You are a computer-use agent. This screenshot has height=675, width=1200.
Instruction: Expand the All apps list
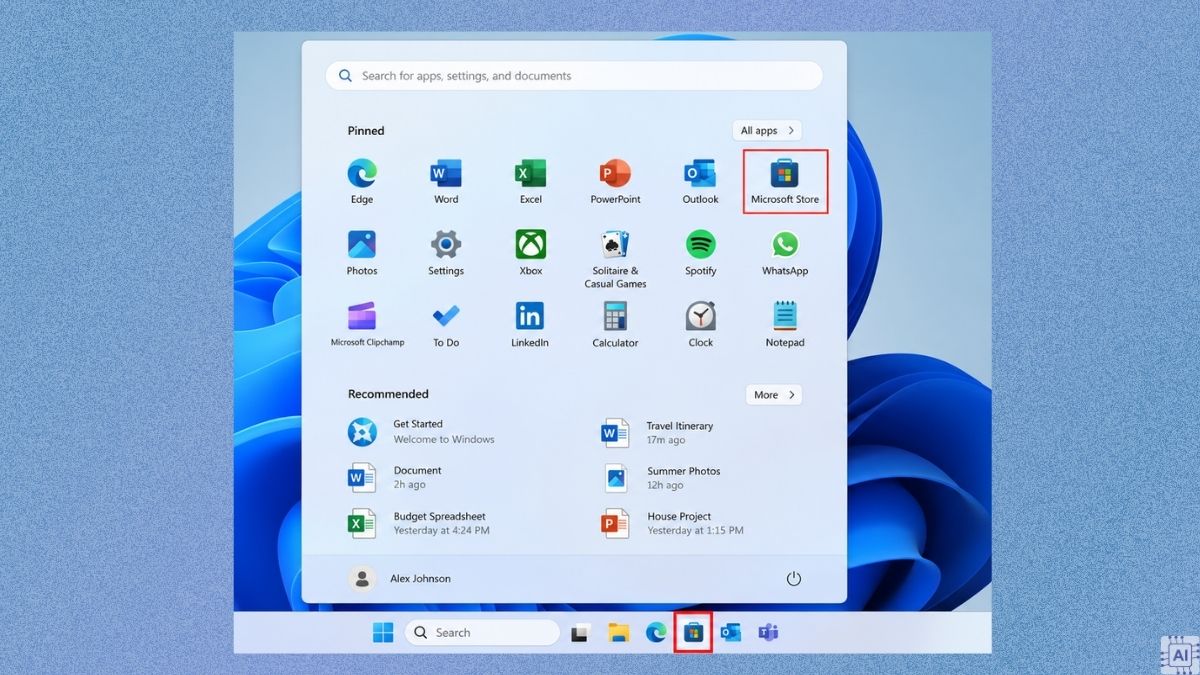[x=767, y=131]
